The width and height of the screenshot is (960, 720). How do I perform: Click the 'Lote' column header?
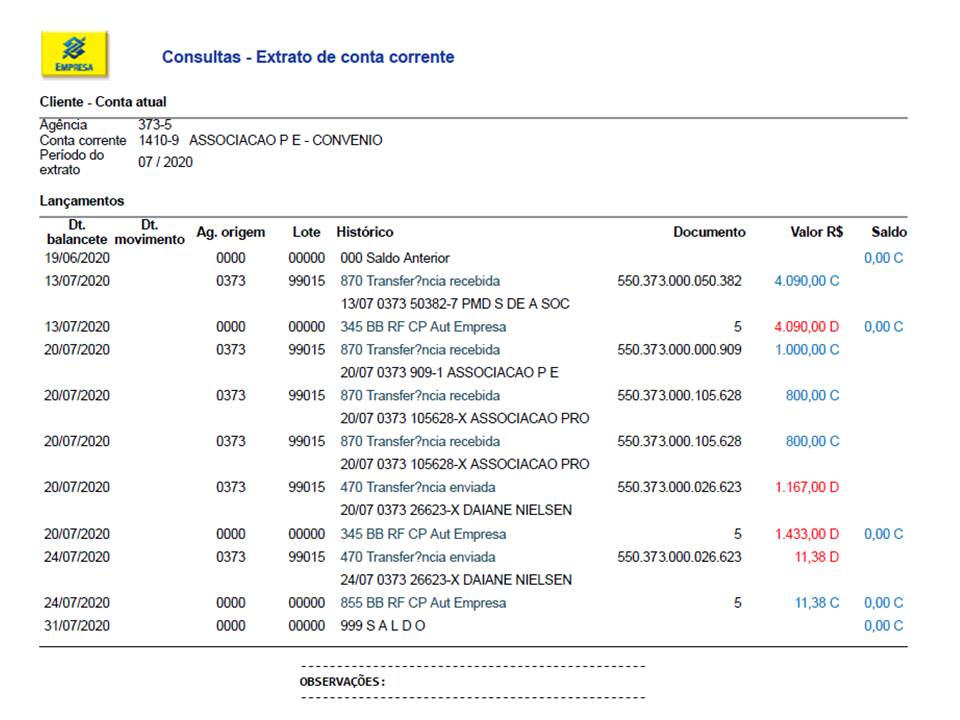[306, 232]
